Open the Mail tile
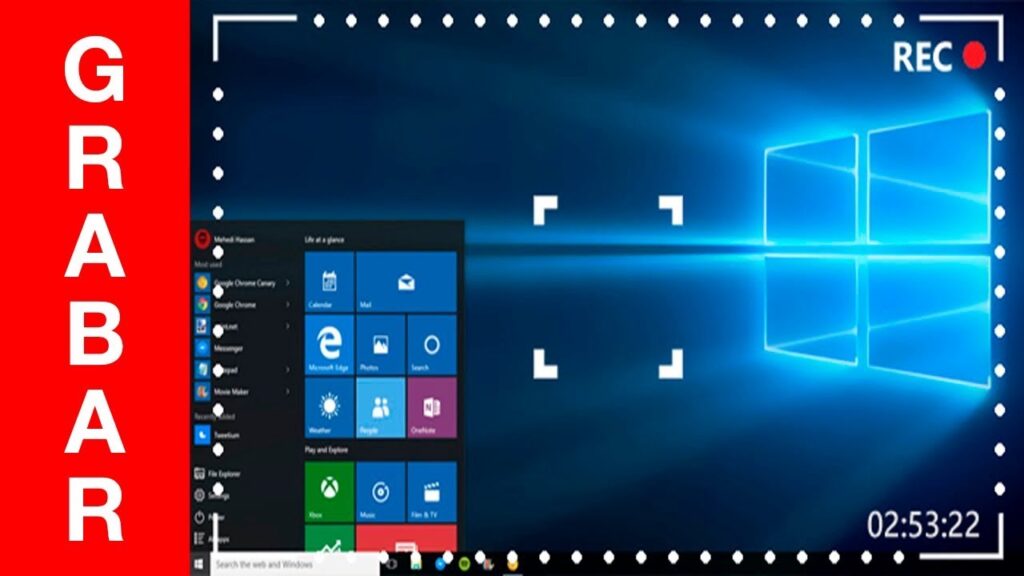Viewport: 1024px width, 576px height. pyautogui.click(x=406, y=281)
